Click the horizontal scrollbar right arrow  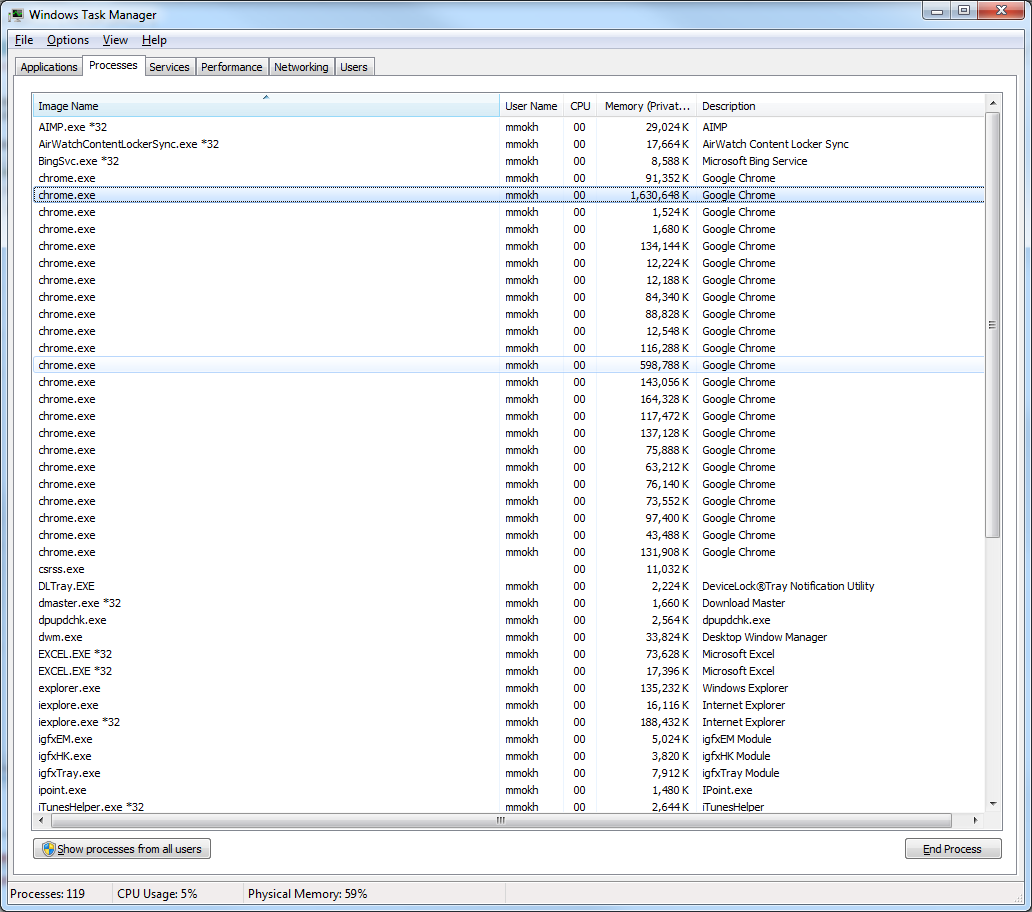coord(976,821)
